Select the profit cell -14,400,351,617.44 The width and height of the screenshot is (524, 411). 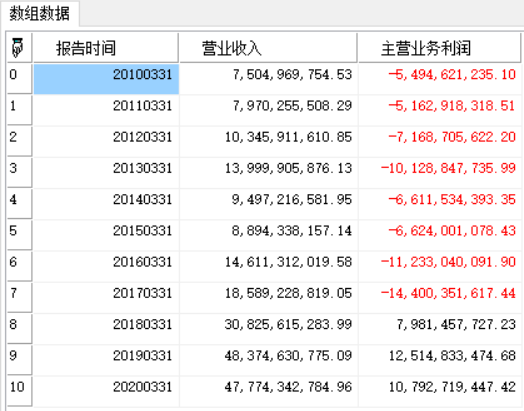click(x=440, y=297)
